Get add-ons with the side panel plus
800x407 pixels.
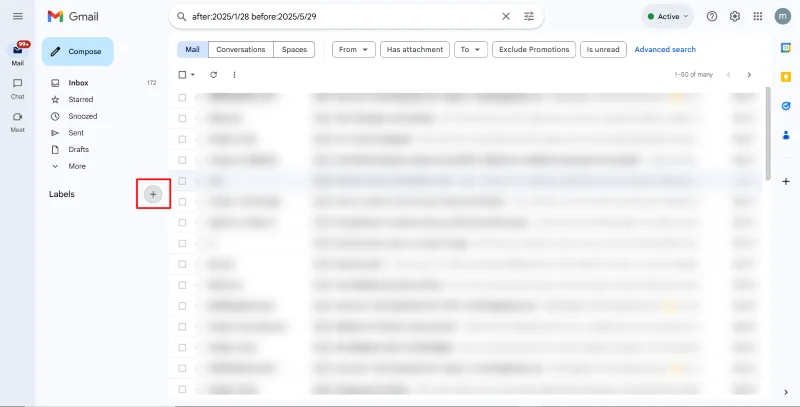[786, 182]
